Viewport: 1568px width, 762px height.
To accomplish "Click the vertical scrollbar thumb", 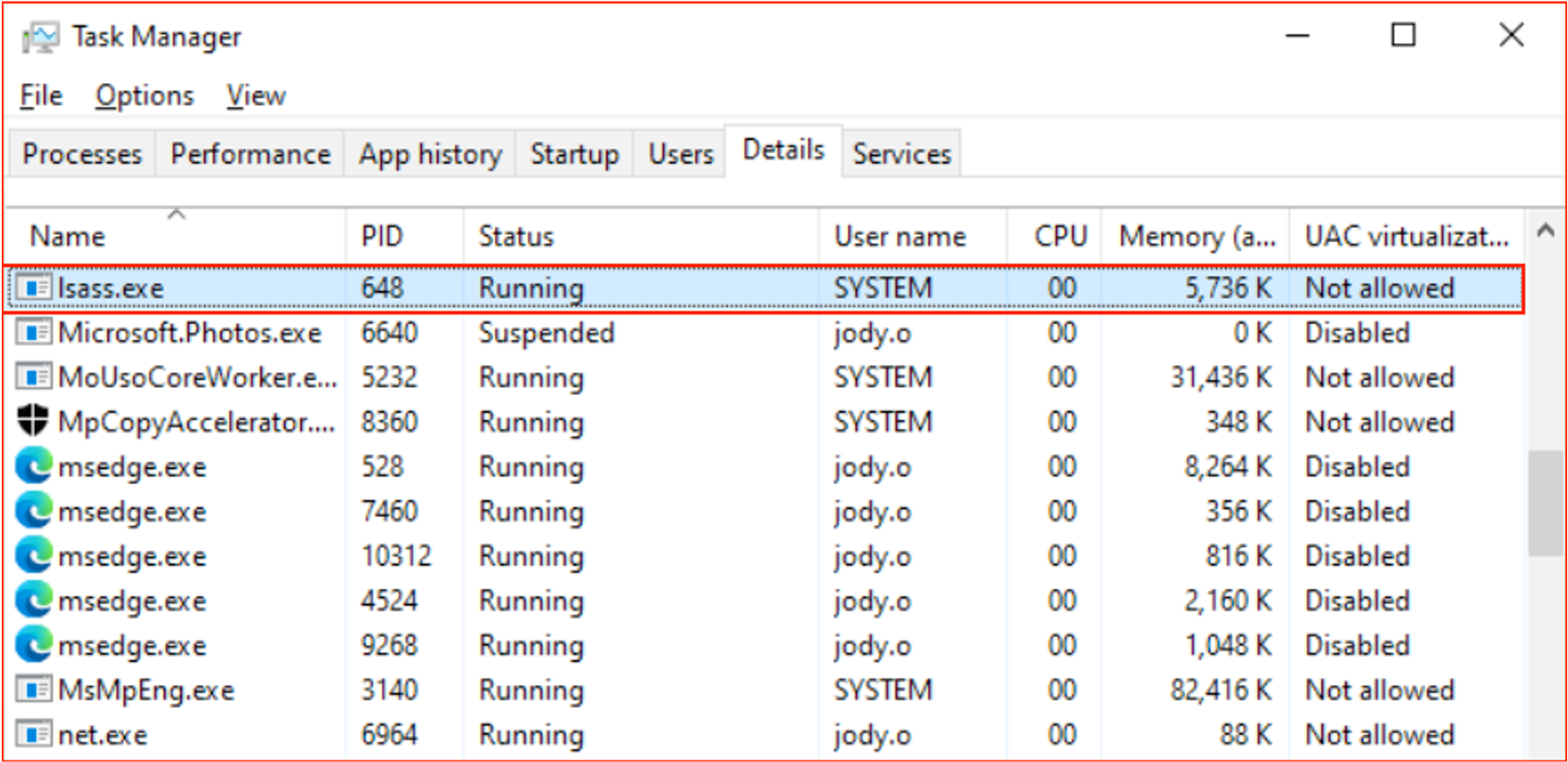I will coord(1545,503).
